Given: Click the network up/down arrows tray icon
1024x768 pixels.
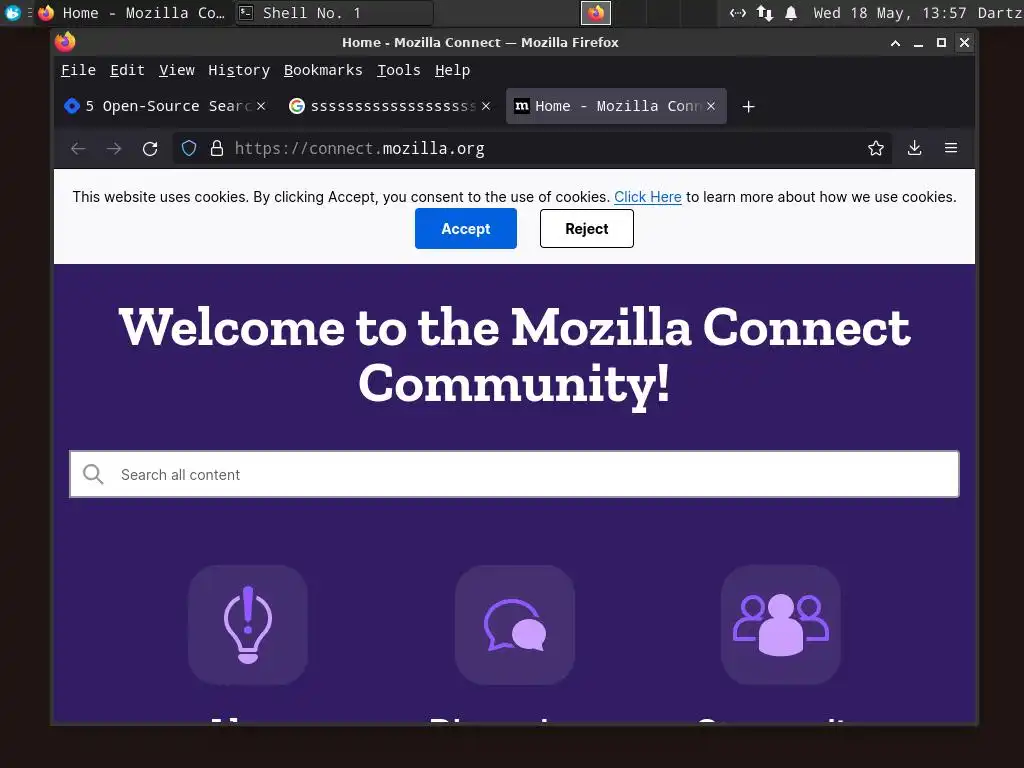Looking at the screenshot, I should click(x=765, y=13).
